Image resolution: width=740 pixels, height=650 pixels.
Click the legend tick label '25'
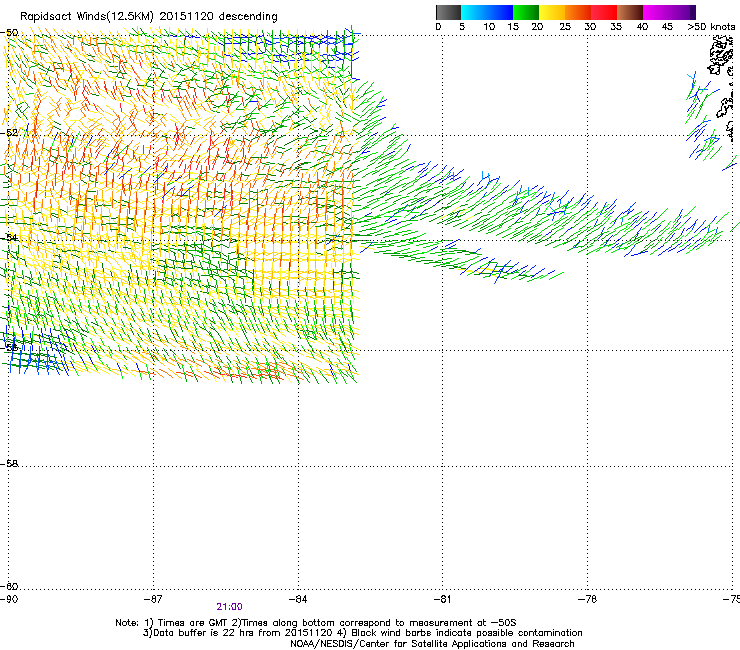pos(565,27)
